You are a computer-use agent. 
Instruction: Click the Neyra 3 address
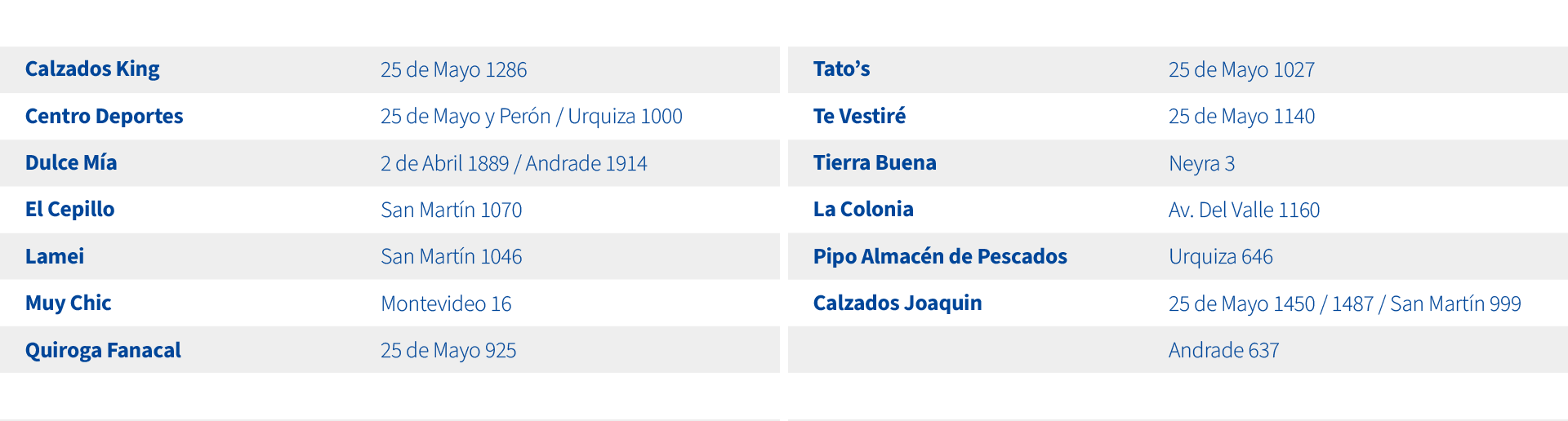(x=1201, y=163)
